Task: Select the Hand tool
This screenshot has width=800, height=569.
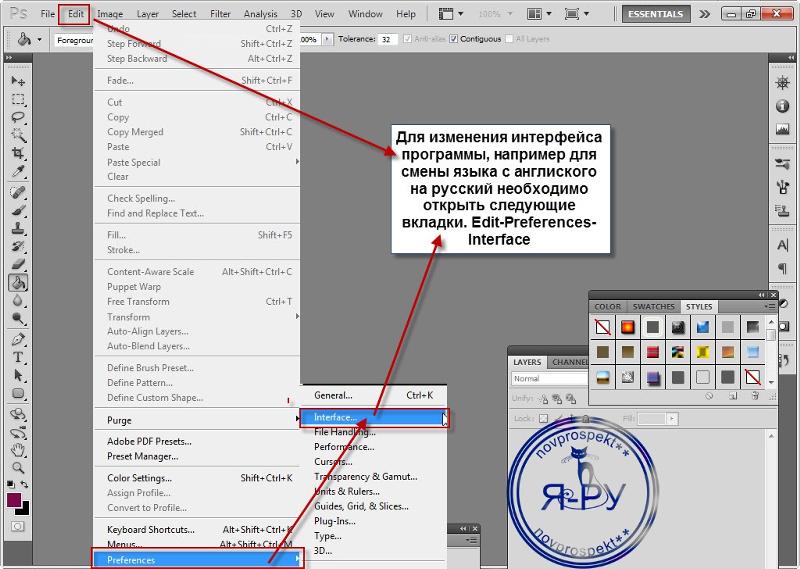Action: (x=18, y=450)
